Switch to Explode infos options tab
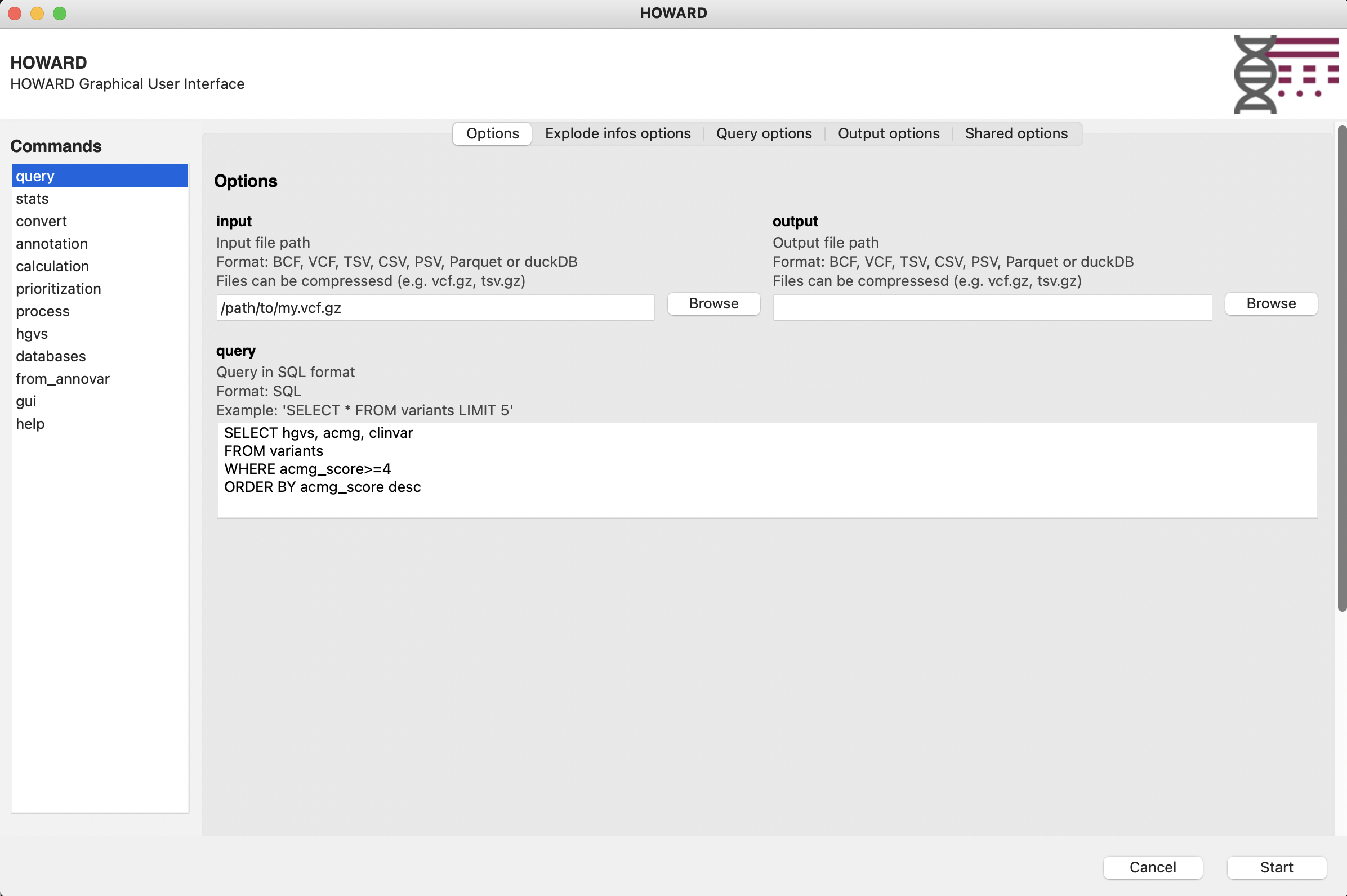This screenshot has height=896, width=1347. (618, 134)
